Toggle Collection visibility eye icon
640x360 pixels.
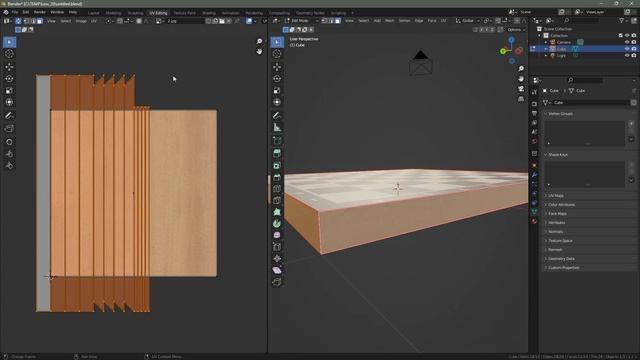627,36
